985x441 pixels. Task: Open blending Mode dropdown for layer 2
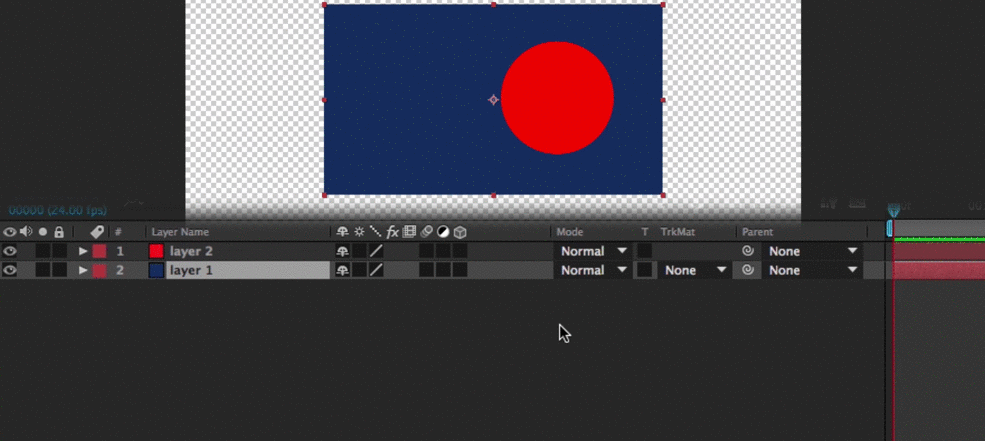click(593, 251)
